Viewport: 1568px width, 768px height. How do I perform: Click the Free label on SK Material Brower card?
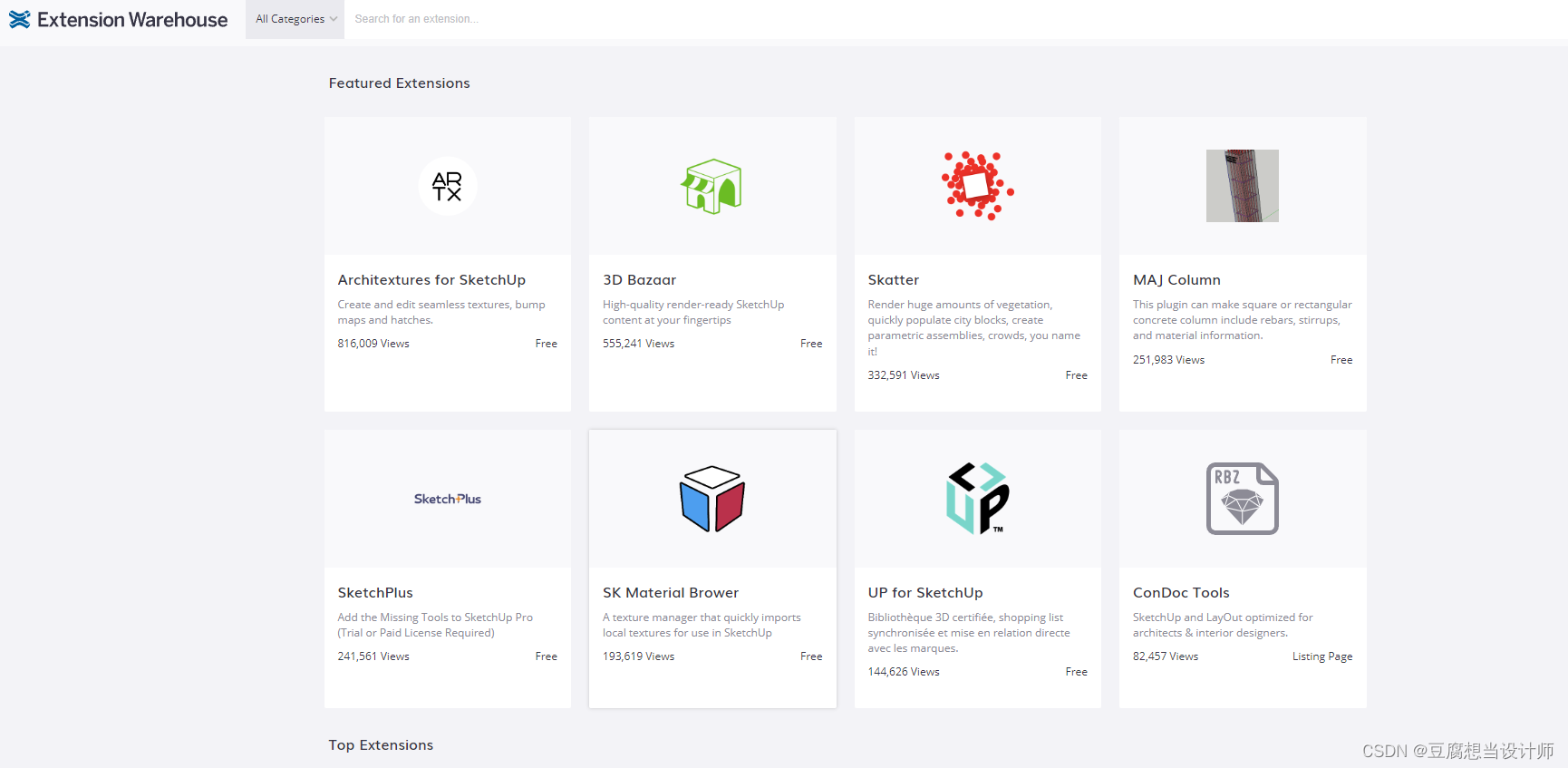tap(811, 656)
